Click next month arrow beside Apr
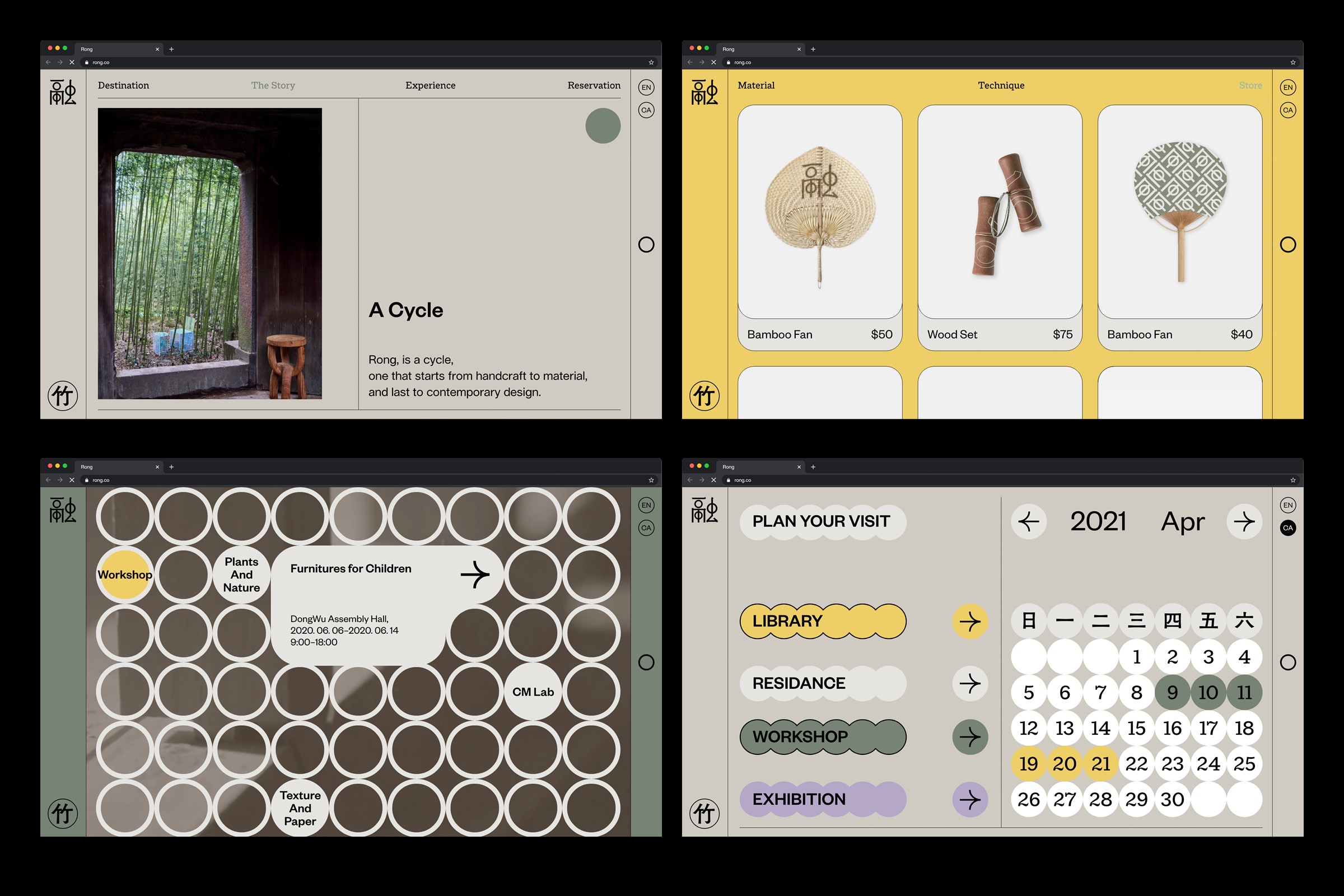Screen dimensions: 1344x896 [1244, 521]
